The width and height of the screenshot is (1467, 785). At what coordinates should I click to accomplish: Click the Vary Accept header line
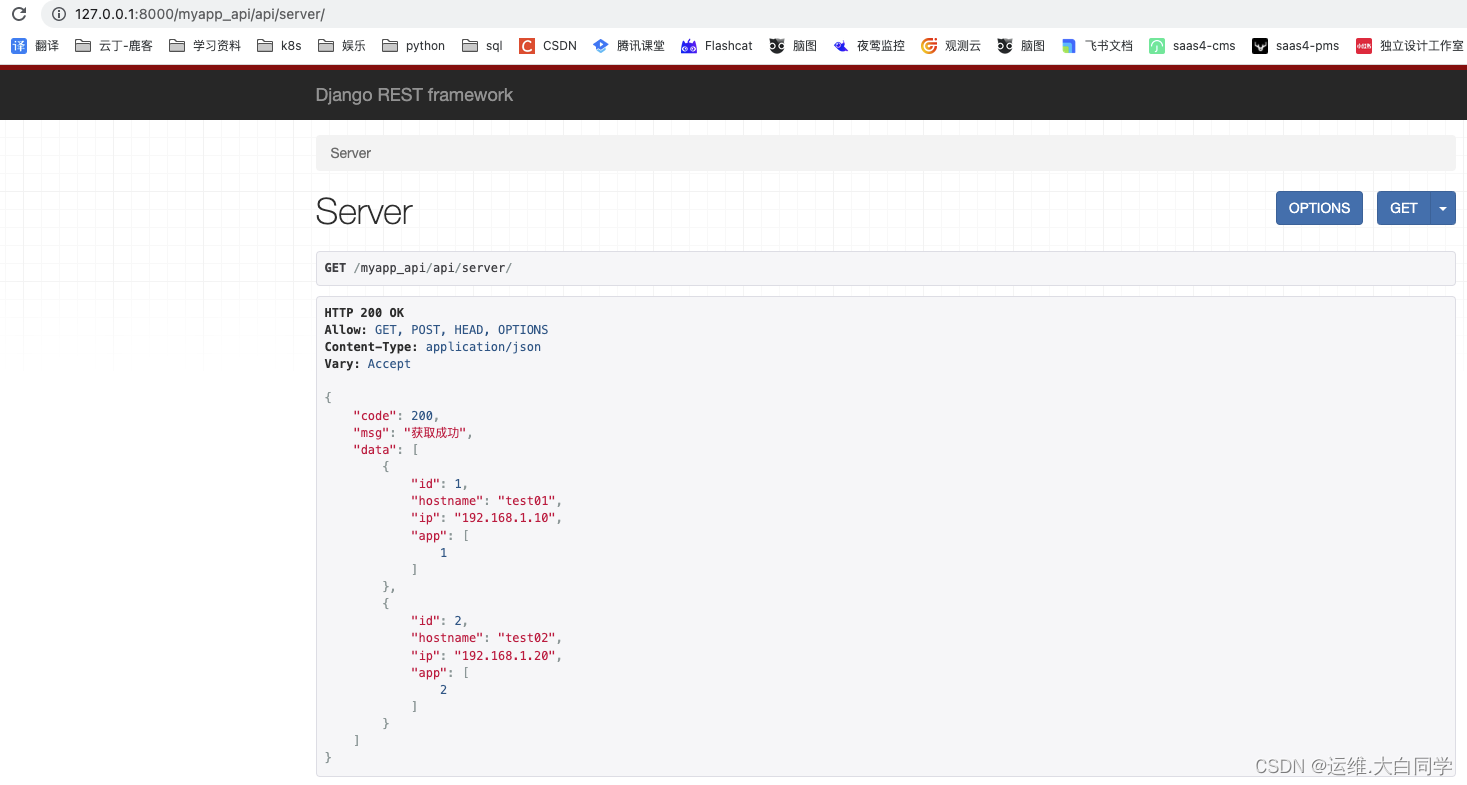(x=367, y=364)
